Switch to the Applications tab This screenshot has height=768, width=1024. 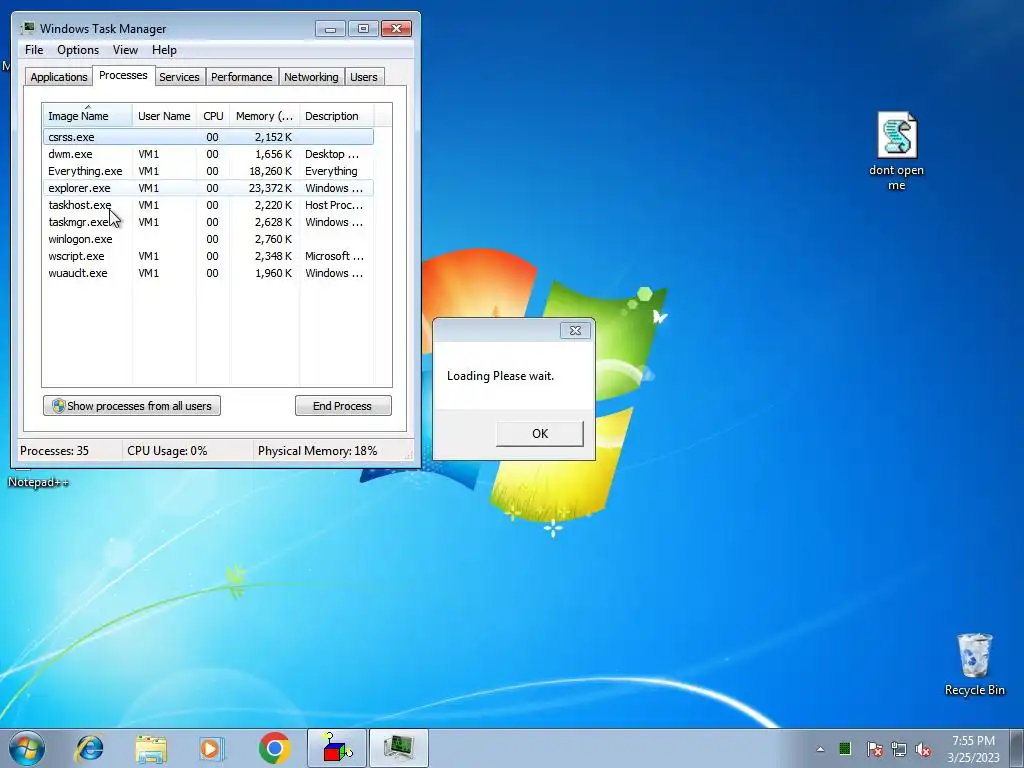tap(59, 77)
